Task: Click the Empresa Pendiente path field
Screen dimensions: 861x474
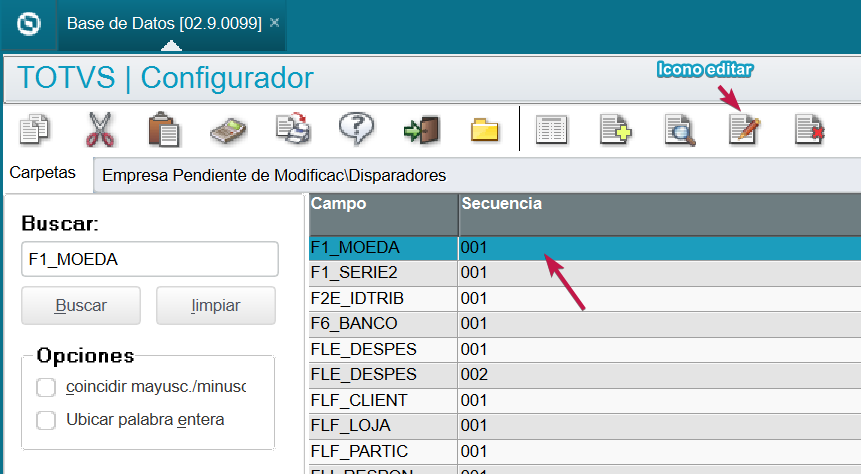Action: [477, 175]
